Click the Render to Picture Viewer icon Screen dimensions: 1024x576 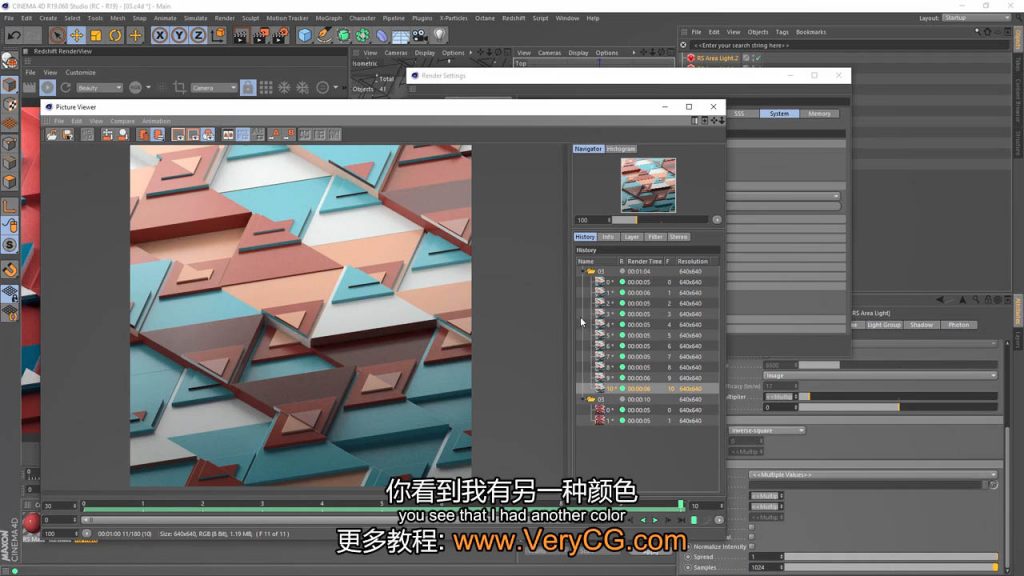(260, 35)
